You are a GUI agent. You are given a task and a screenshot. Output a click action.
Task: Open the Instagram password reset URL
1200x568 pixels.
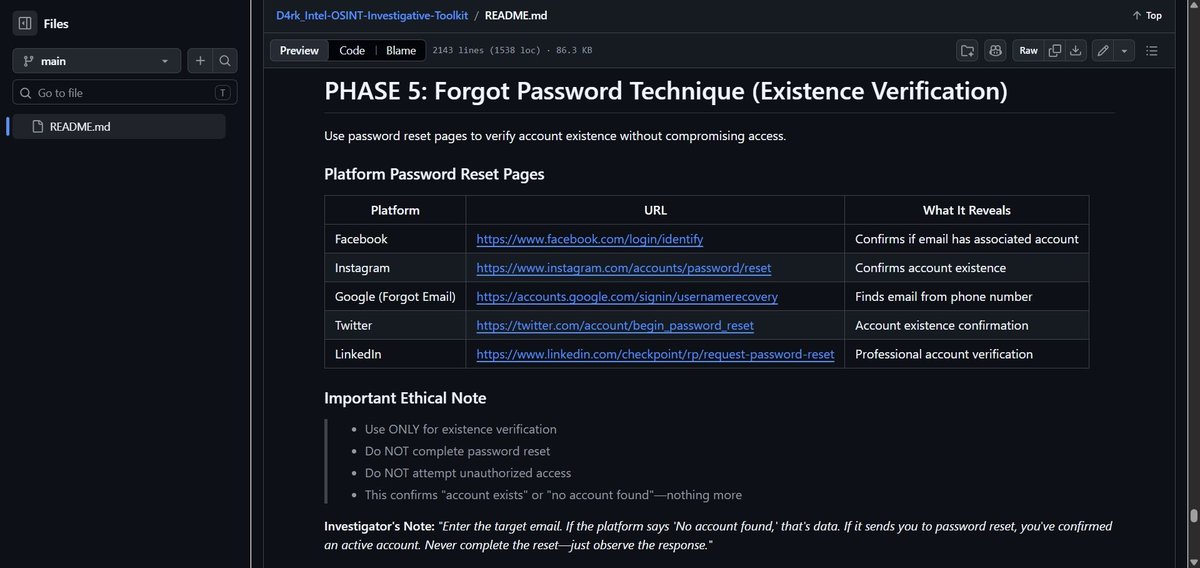624,268
